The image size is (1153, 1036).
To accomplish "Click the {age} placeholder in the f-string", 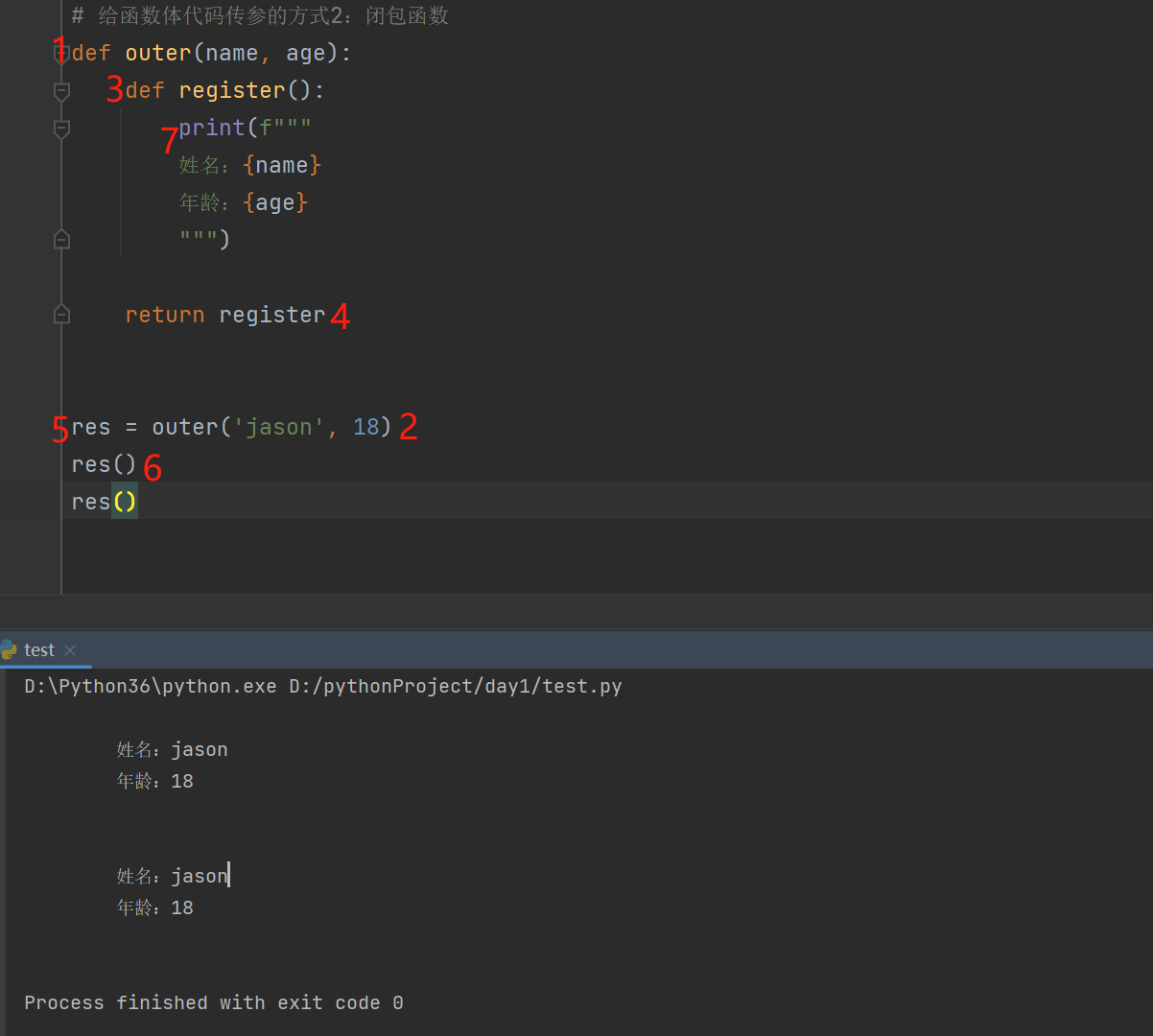I will pyautogui.click(x=275, y=202).
